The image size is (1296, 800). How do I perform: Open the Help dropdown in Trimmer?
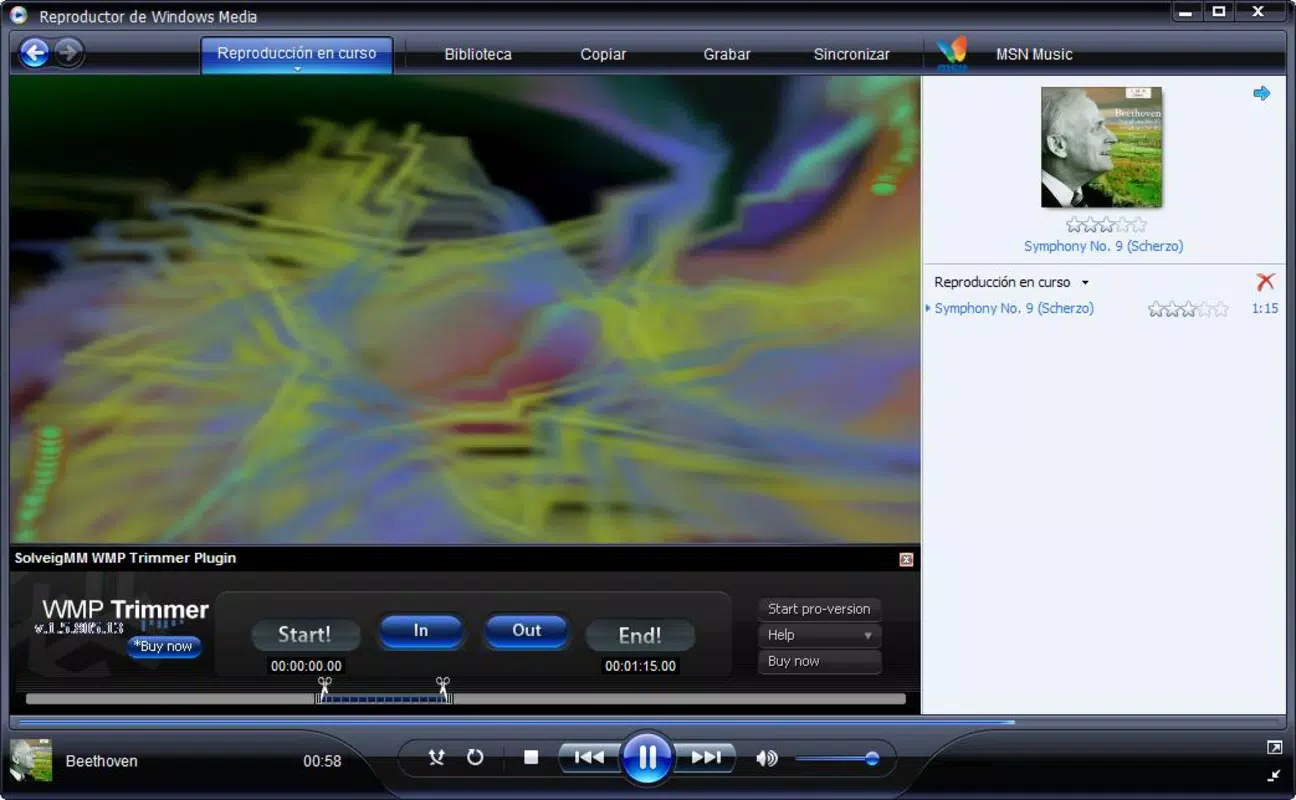[x=820, y=635]
